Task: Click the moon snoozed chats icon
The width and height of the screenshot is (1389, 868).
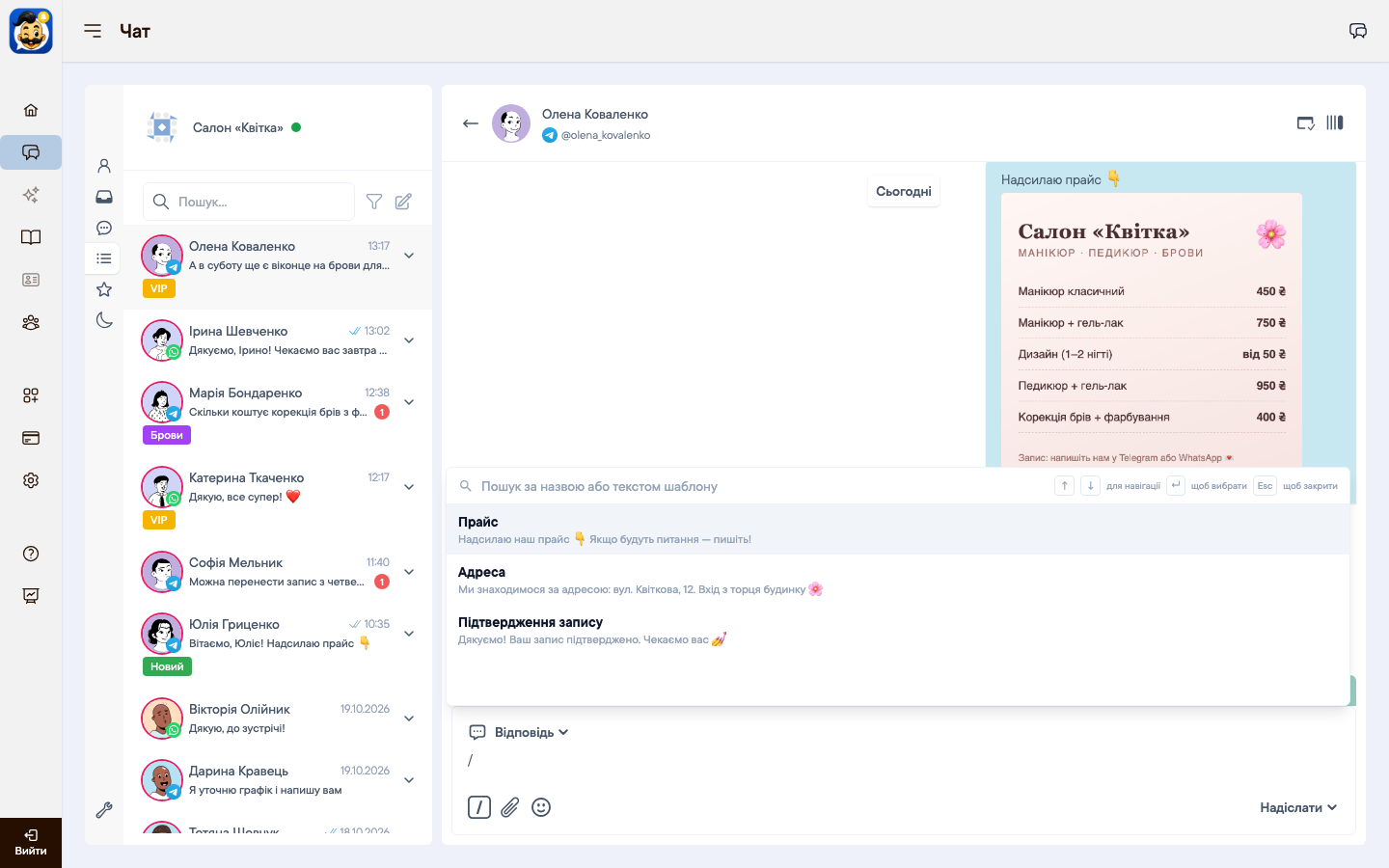Action: pos(104,320)
